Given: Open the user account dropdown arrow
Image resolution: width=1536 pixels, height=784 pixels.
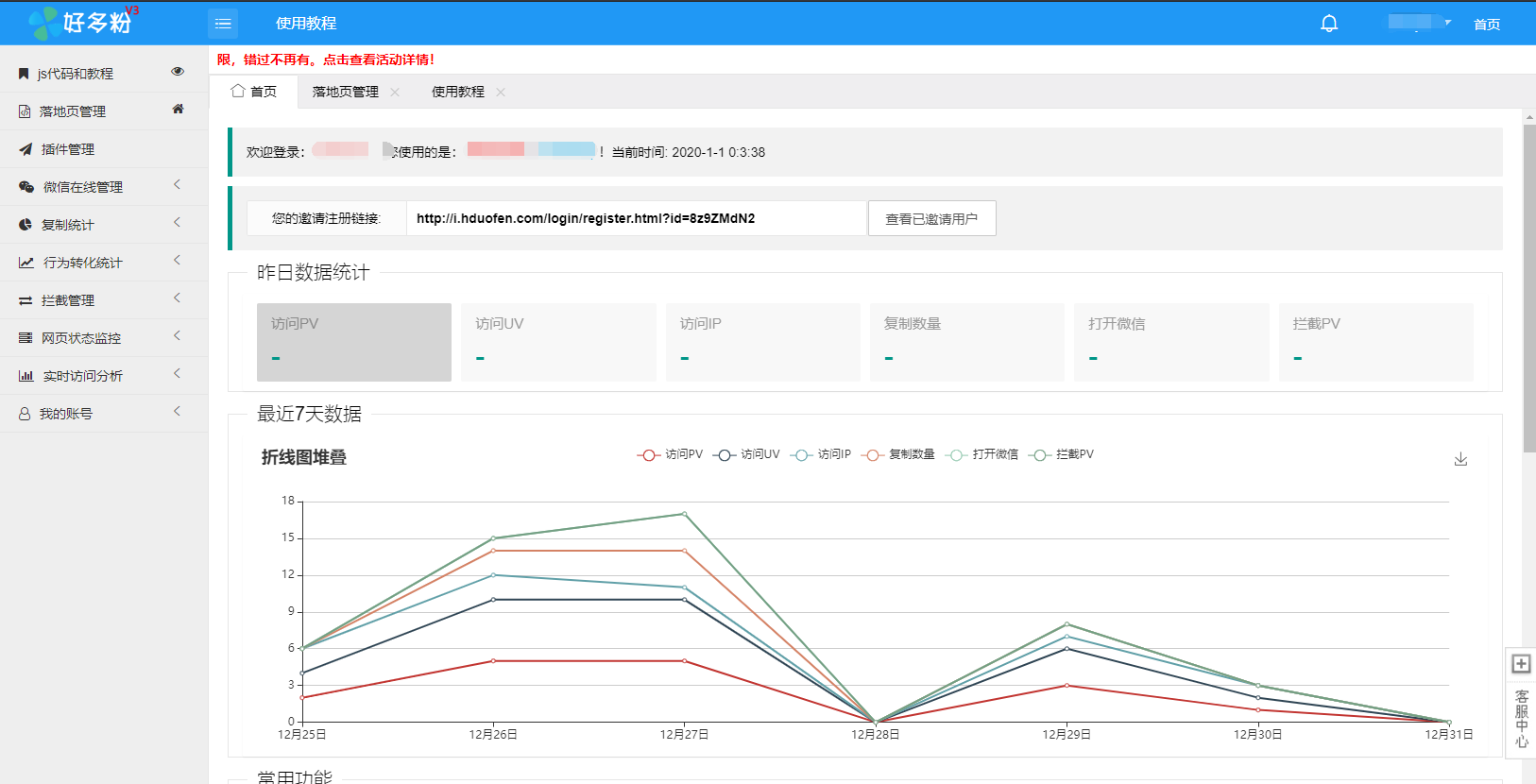Looking at the screenshot, I should [x=1447, y=22].
